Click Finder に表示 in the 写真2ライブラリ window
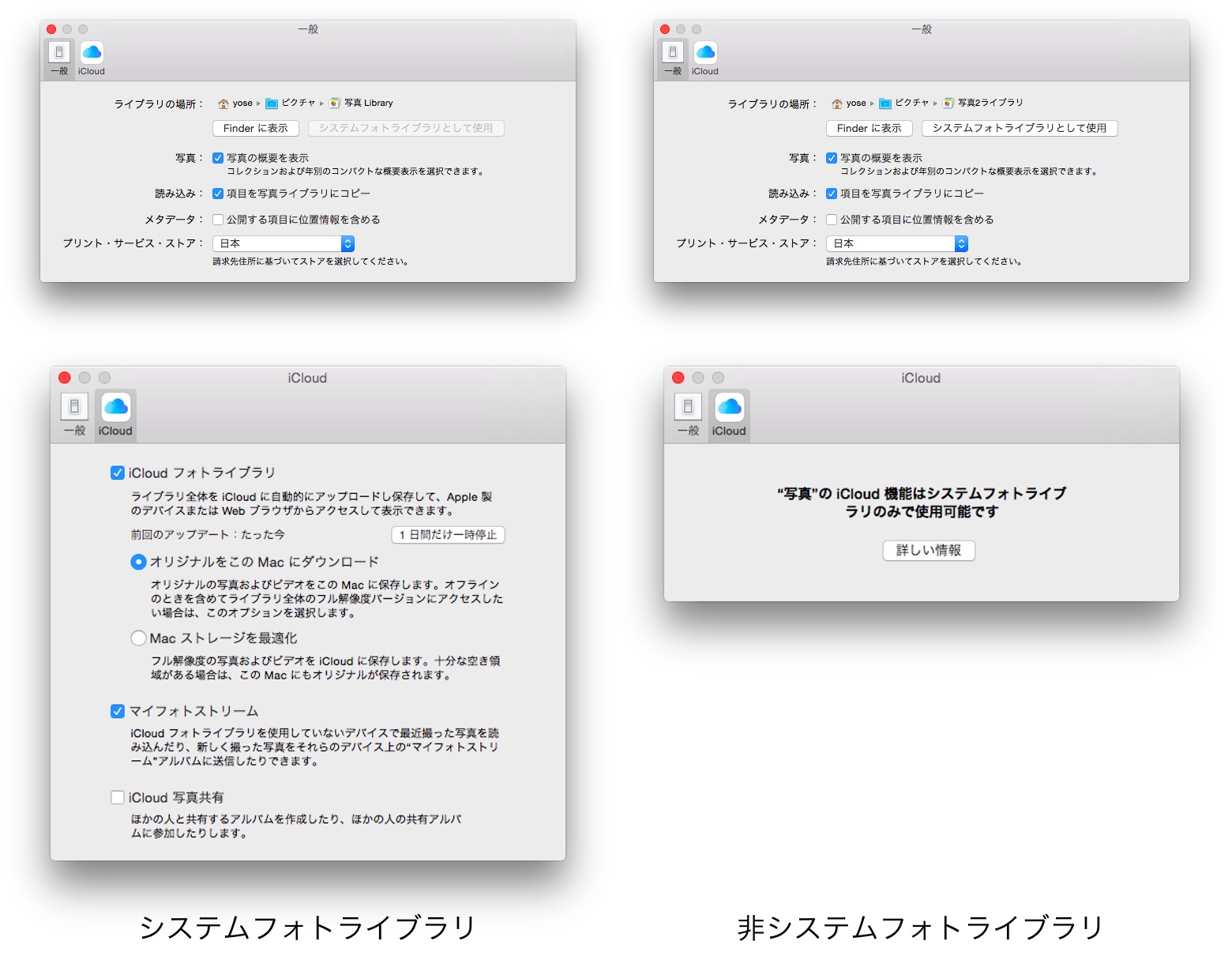This screenshot has height=956, width=1232. point(870,128)
